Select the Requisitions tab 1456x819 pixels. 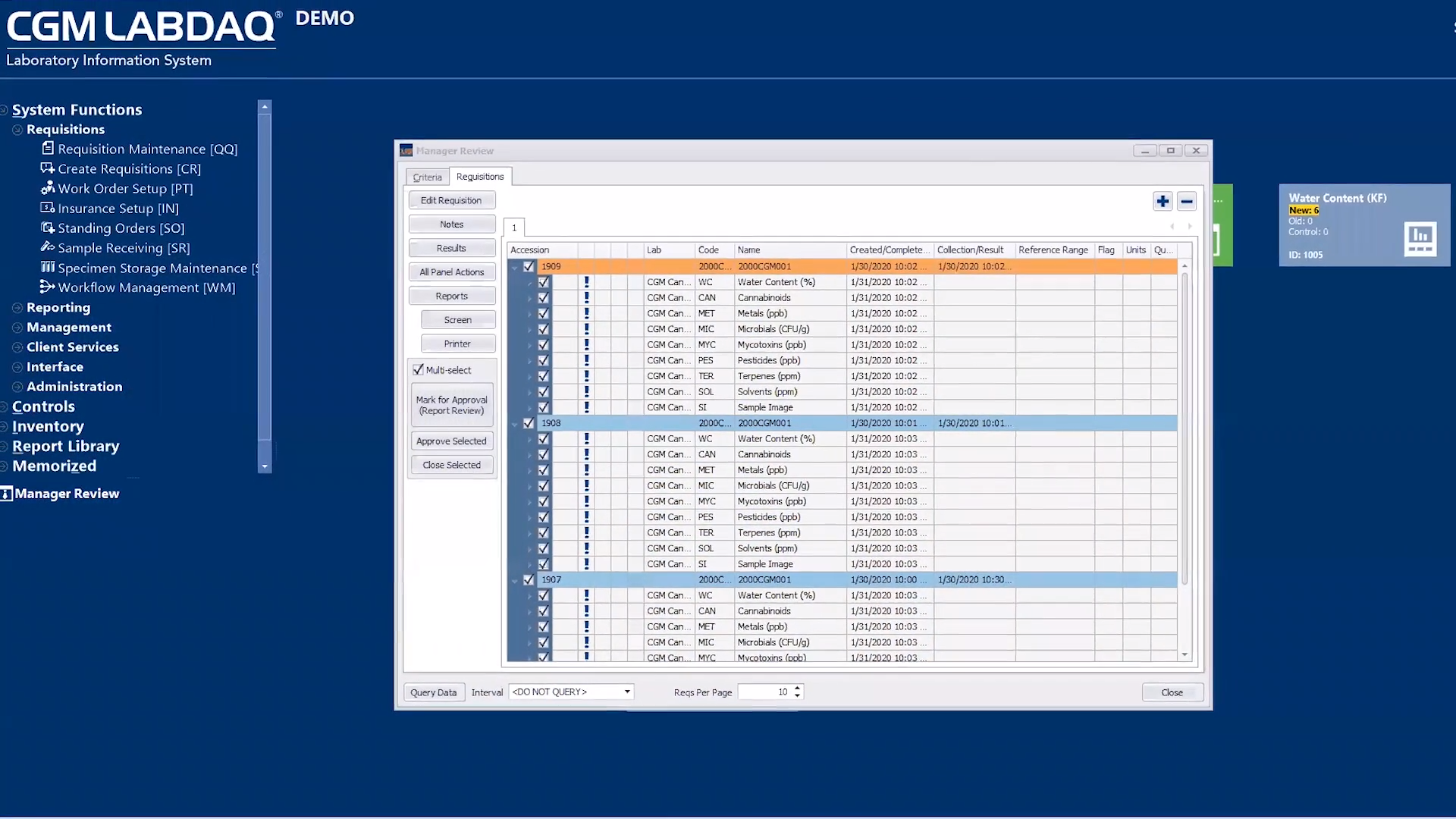[480, 177]
